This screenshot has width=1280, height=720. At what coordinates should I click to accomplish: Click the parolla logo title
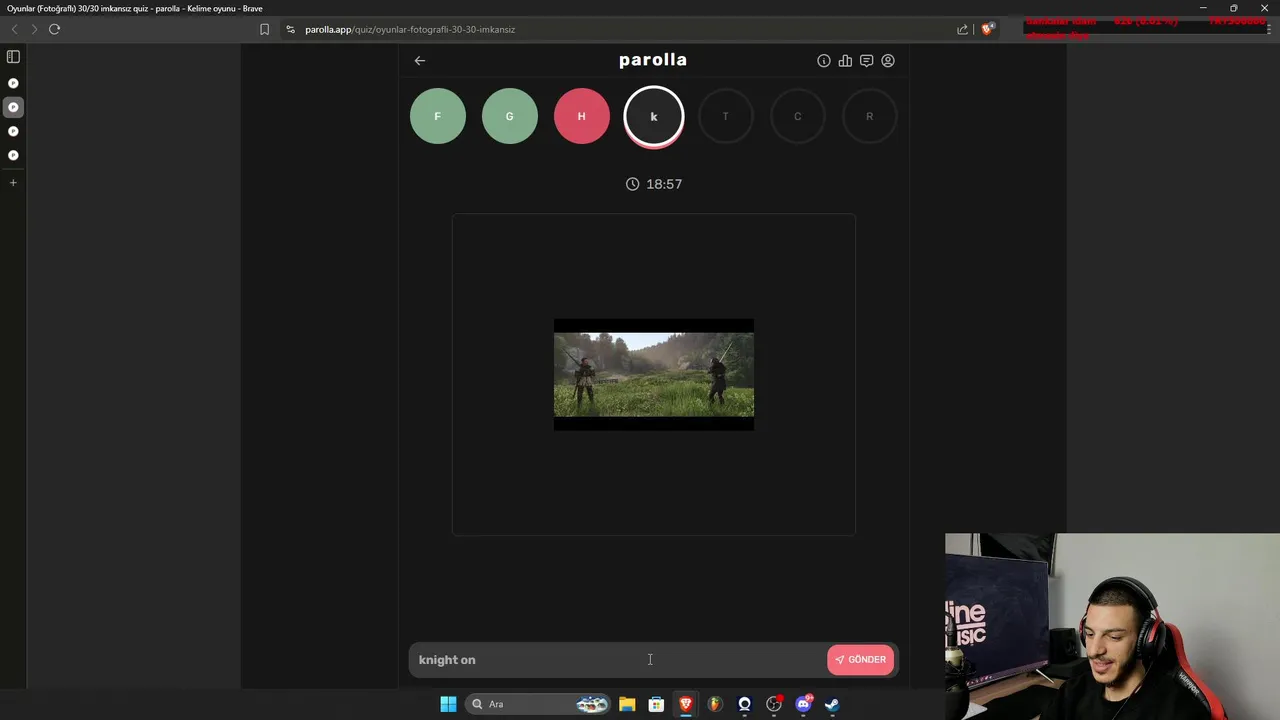653,60
